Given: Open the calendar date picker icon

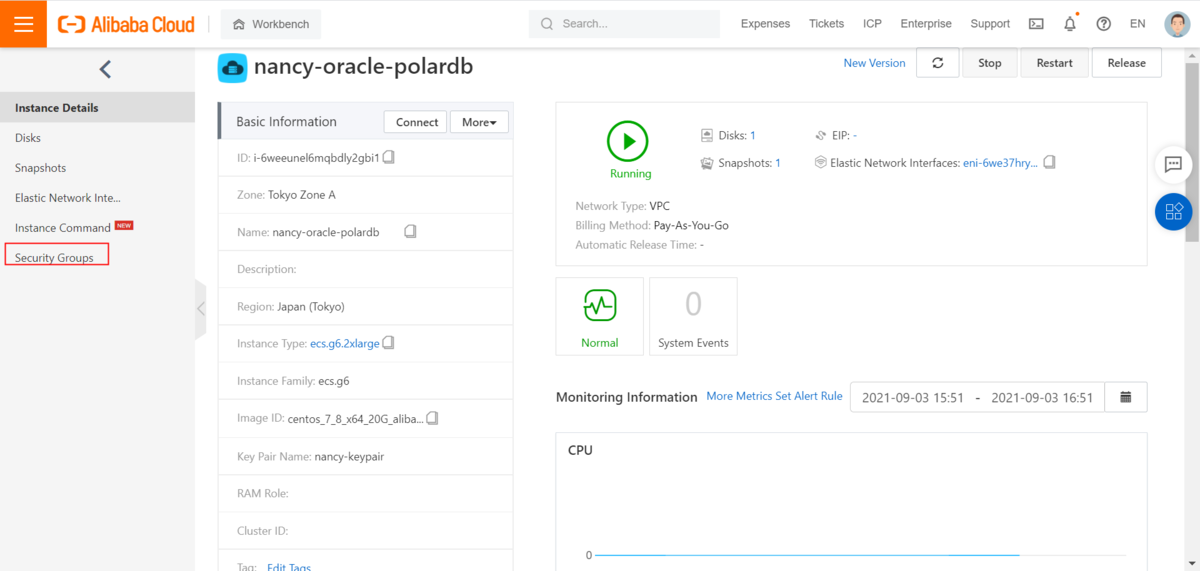Looking at the screenshot, I should point(1126,397).
